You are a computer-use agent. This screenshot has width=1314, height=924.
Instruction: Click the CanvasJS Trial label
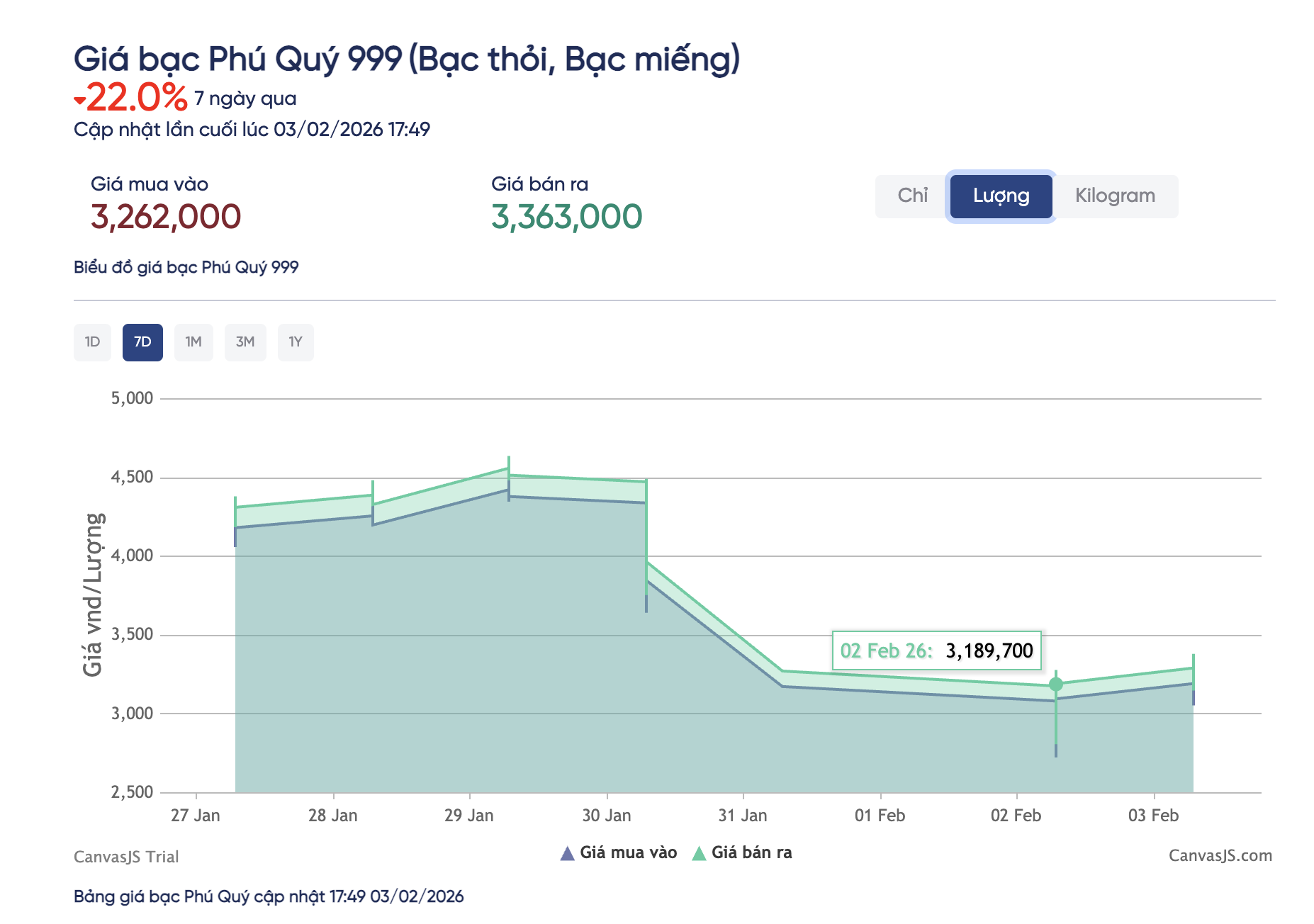click(x=126, y=857)
